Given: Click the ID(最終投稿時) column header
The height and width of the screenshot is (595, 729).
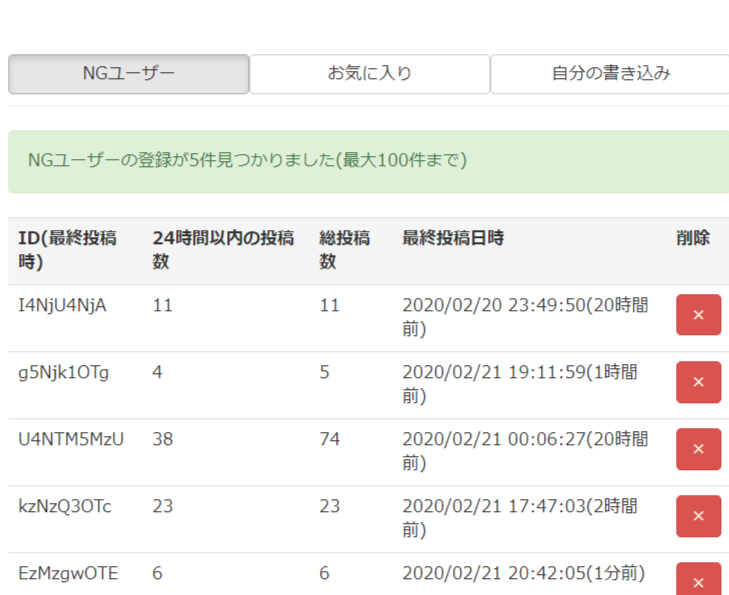Looking at the screenshot, I should pyautogui.click(x=67, y=250).
